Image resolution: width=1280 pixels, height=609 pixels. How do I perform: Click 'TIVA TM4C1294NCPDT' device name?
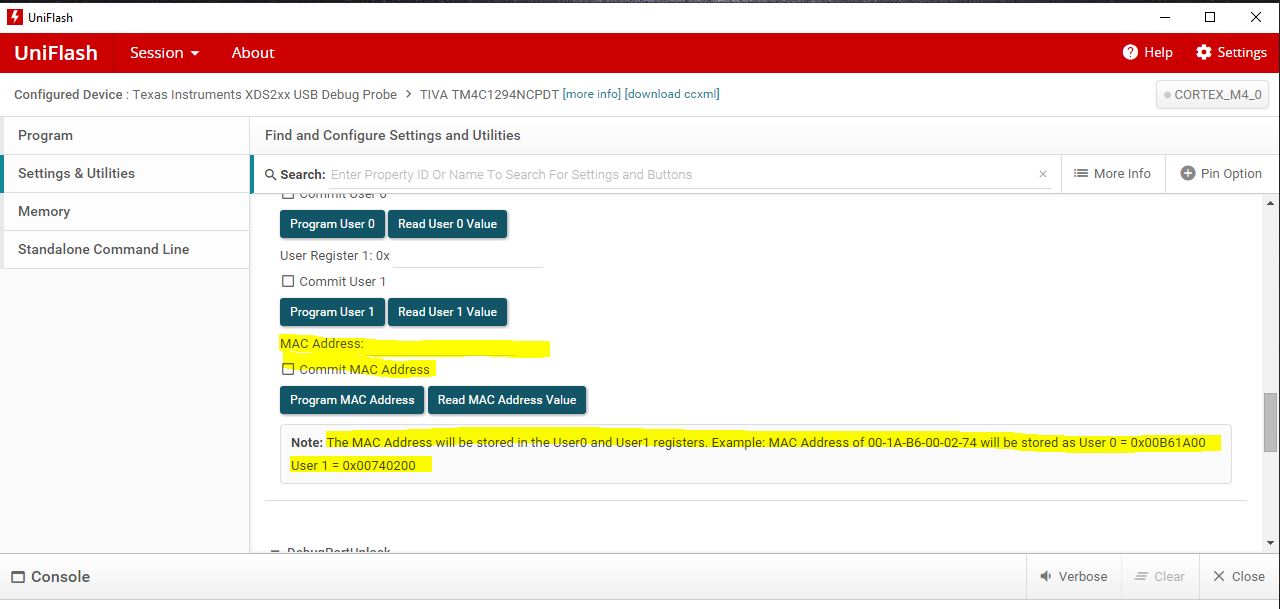[489, 94]
